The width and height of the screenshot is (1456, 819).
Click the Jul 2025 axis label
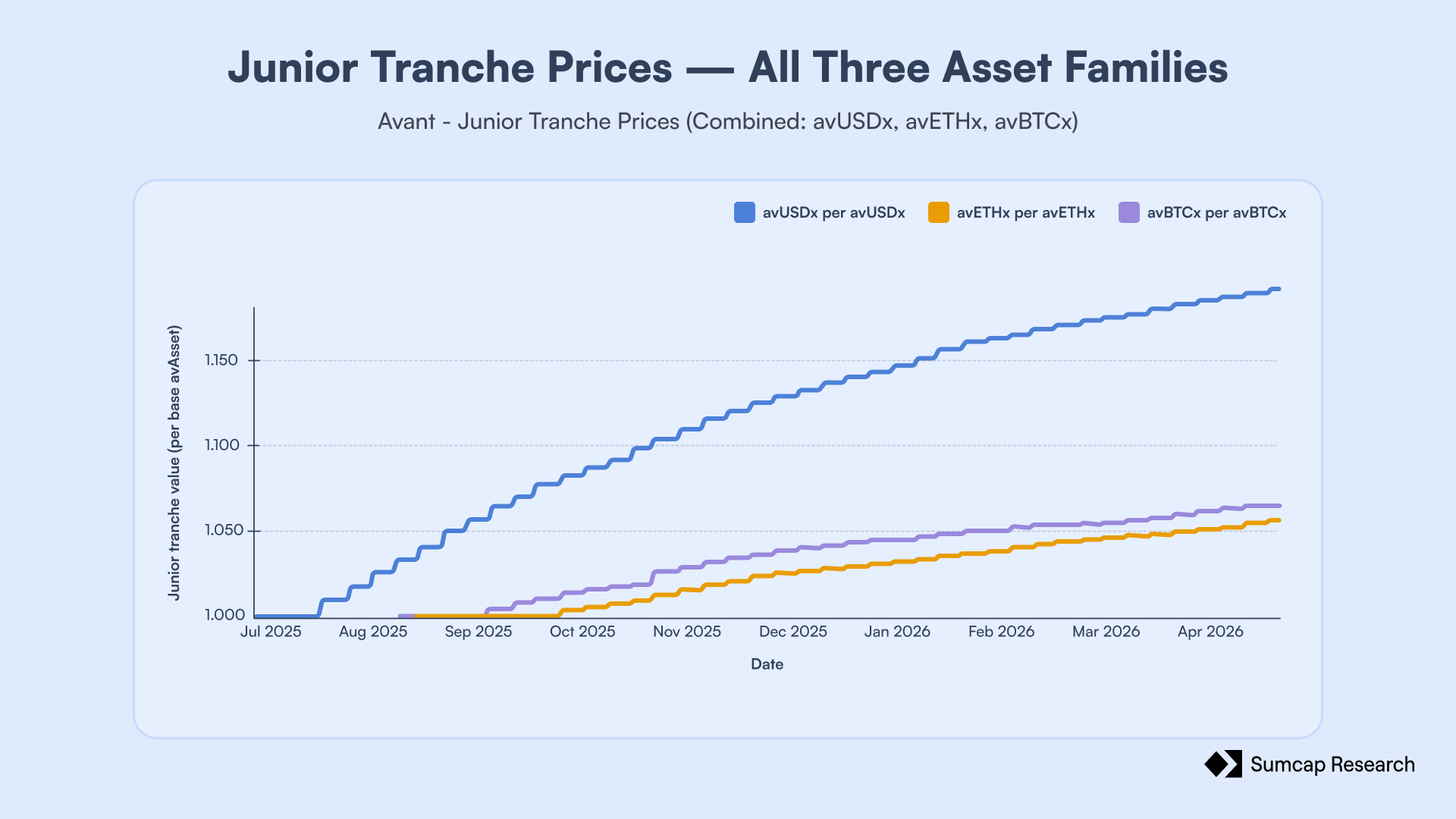(x=271, y=632)
